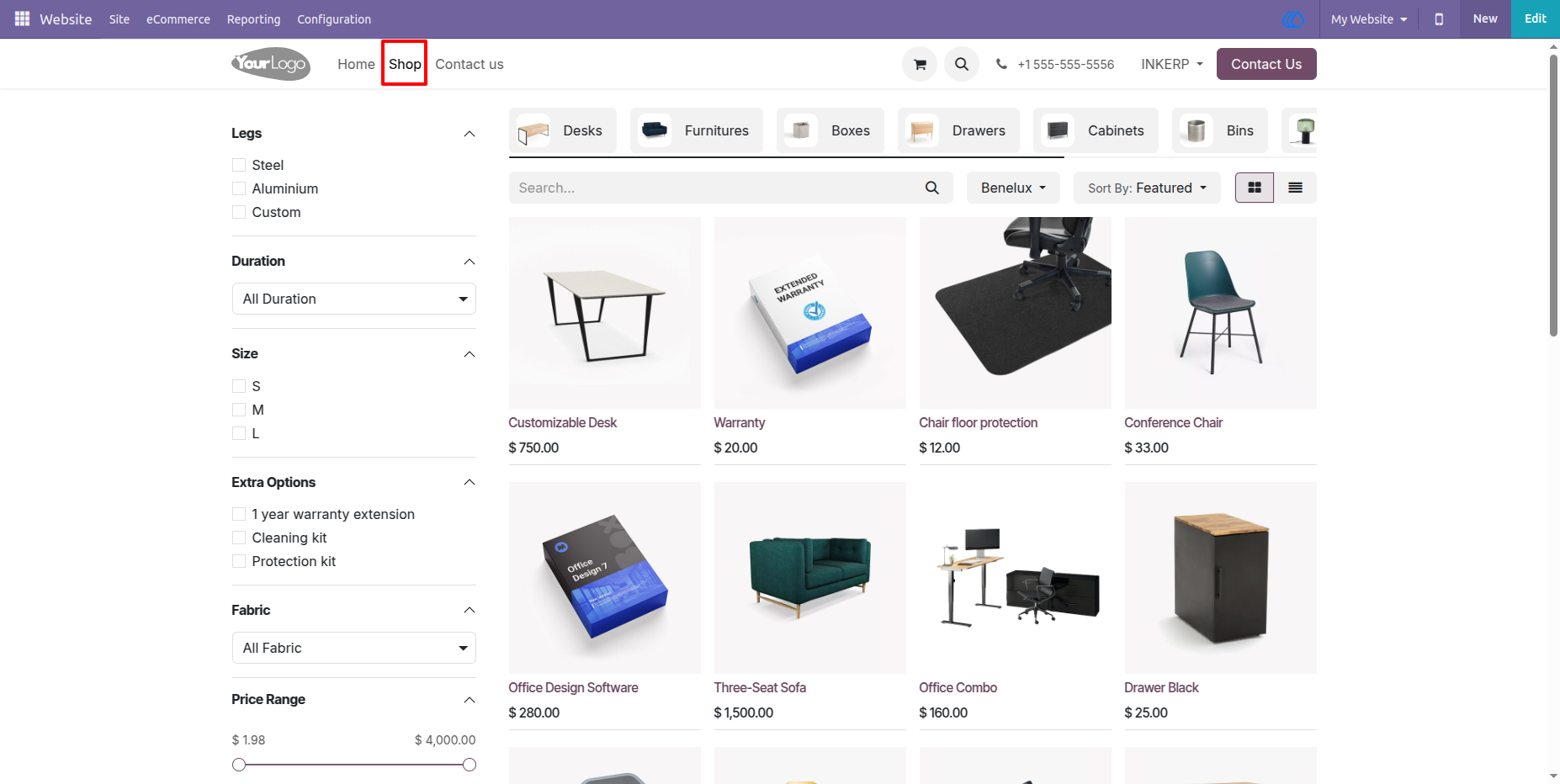Switch to list view layout icon
Image resolution: width=1560 pixels, height=784 pixels.
point(1295,188)
